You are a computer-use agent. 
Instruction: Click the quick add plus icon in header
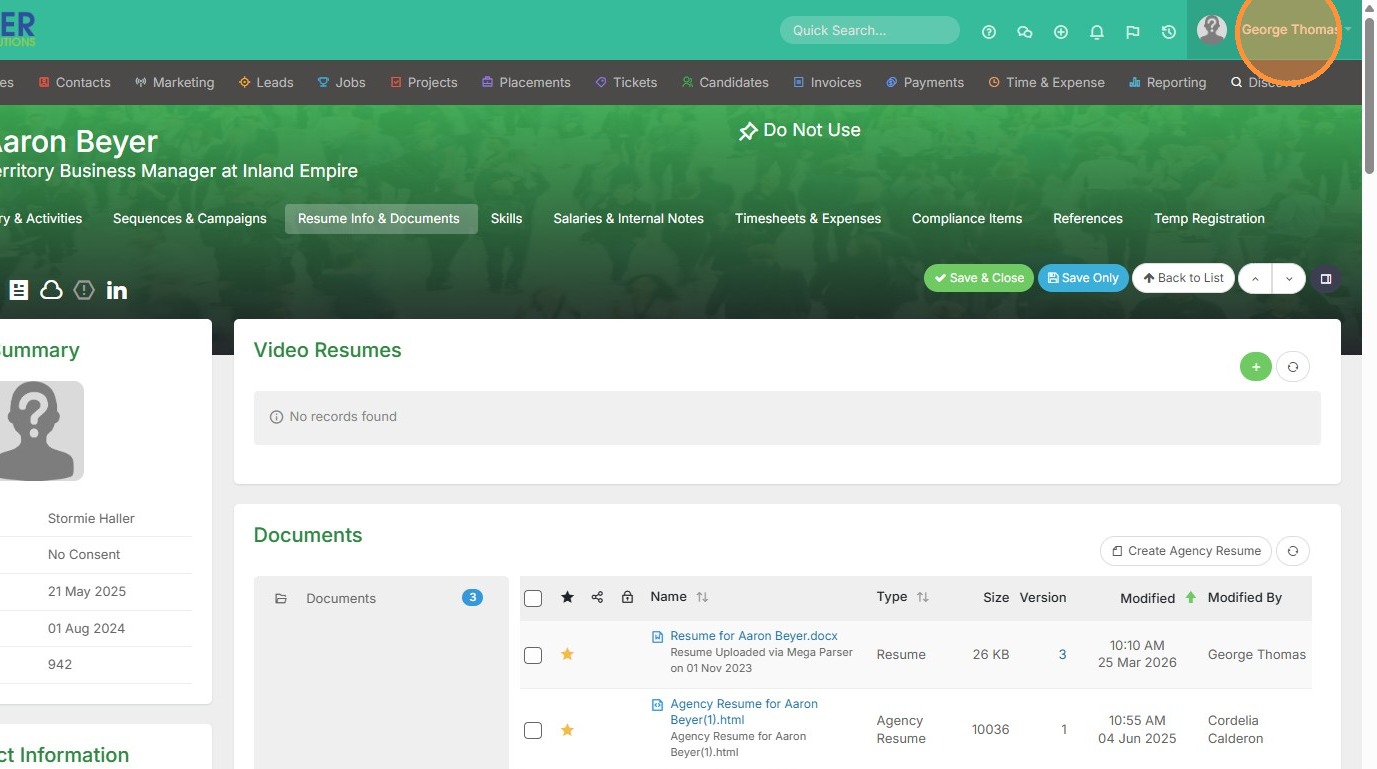pos(1061,32)
